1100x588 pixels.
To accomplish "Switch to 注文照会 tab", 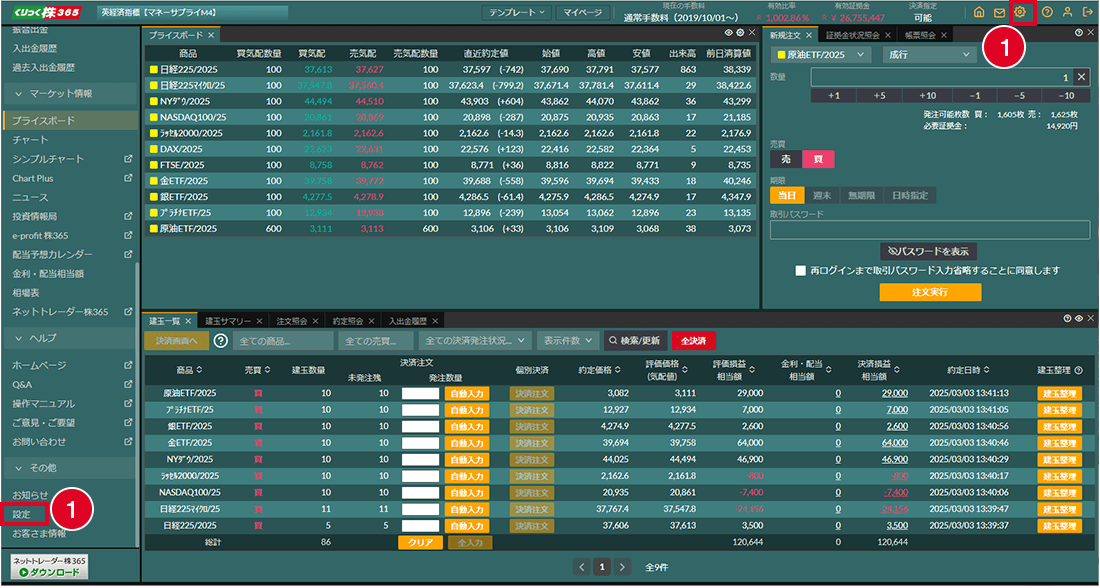I will (x=292, y=321).
